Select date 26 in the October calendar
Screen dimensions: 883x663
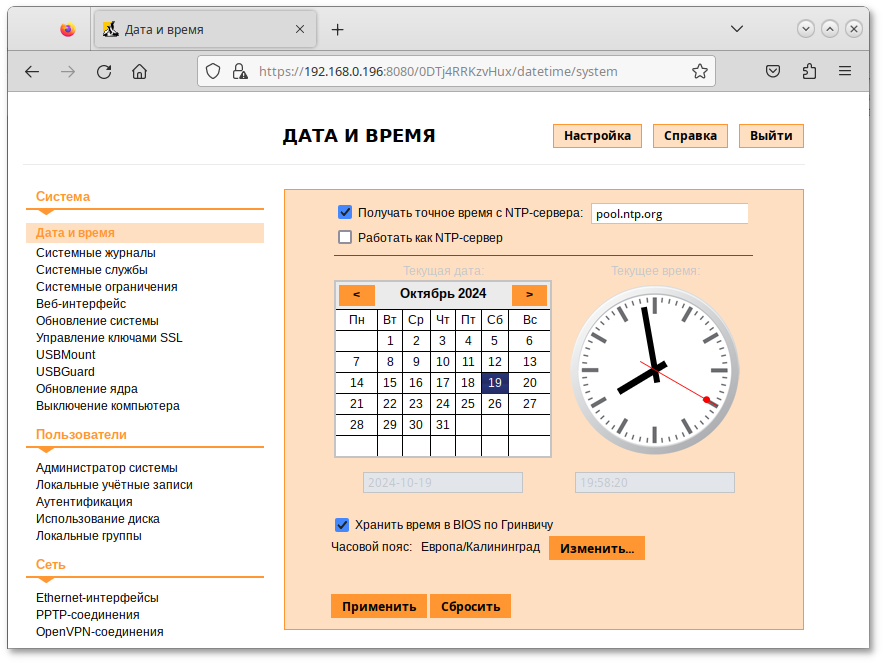[494, 403]
